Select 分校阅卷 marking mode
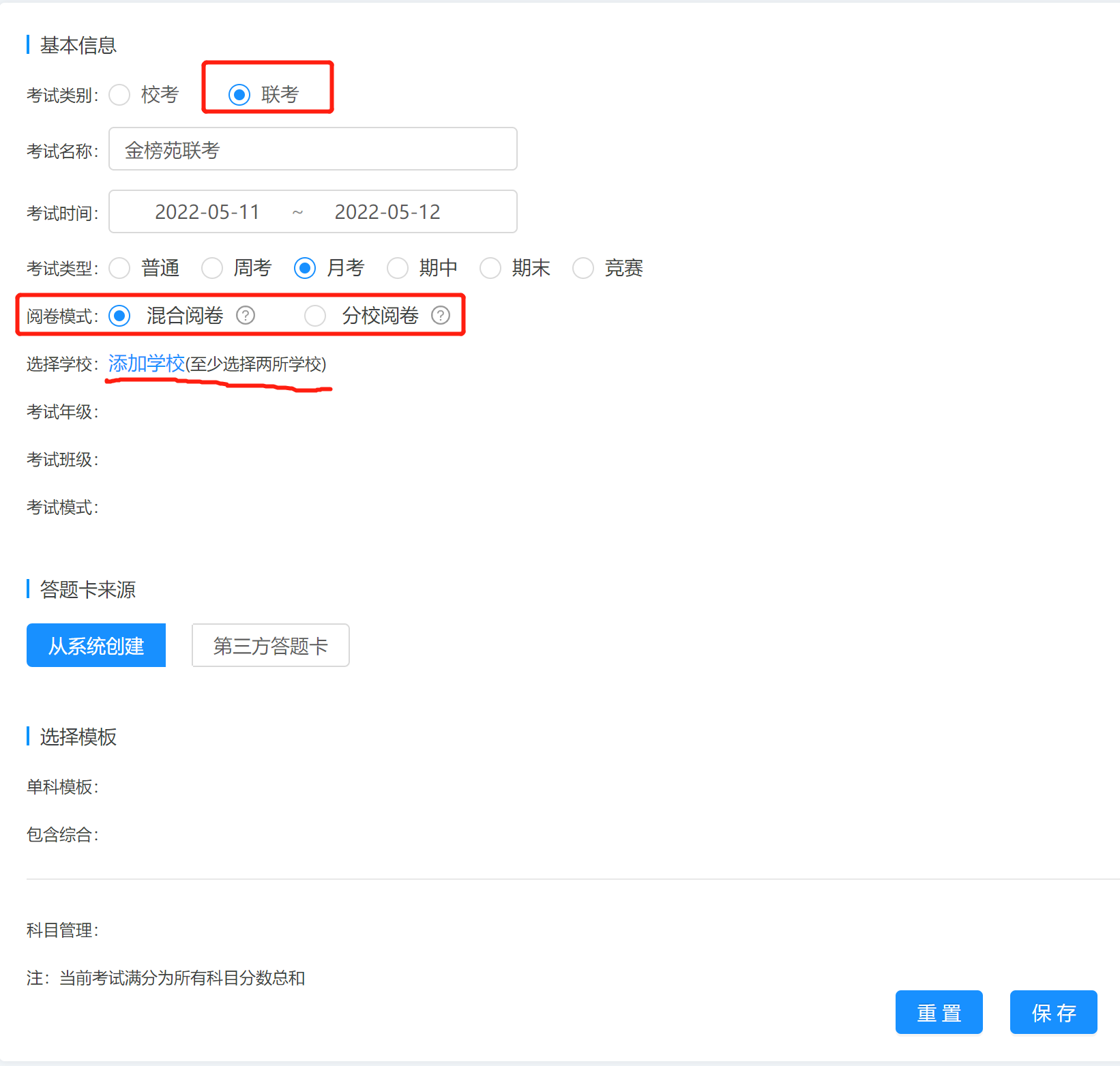This screenshot has width=1120, height=1066. (315, 316)
